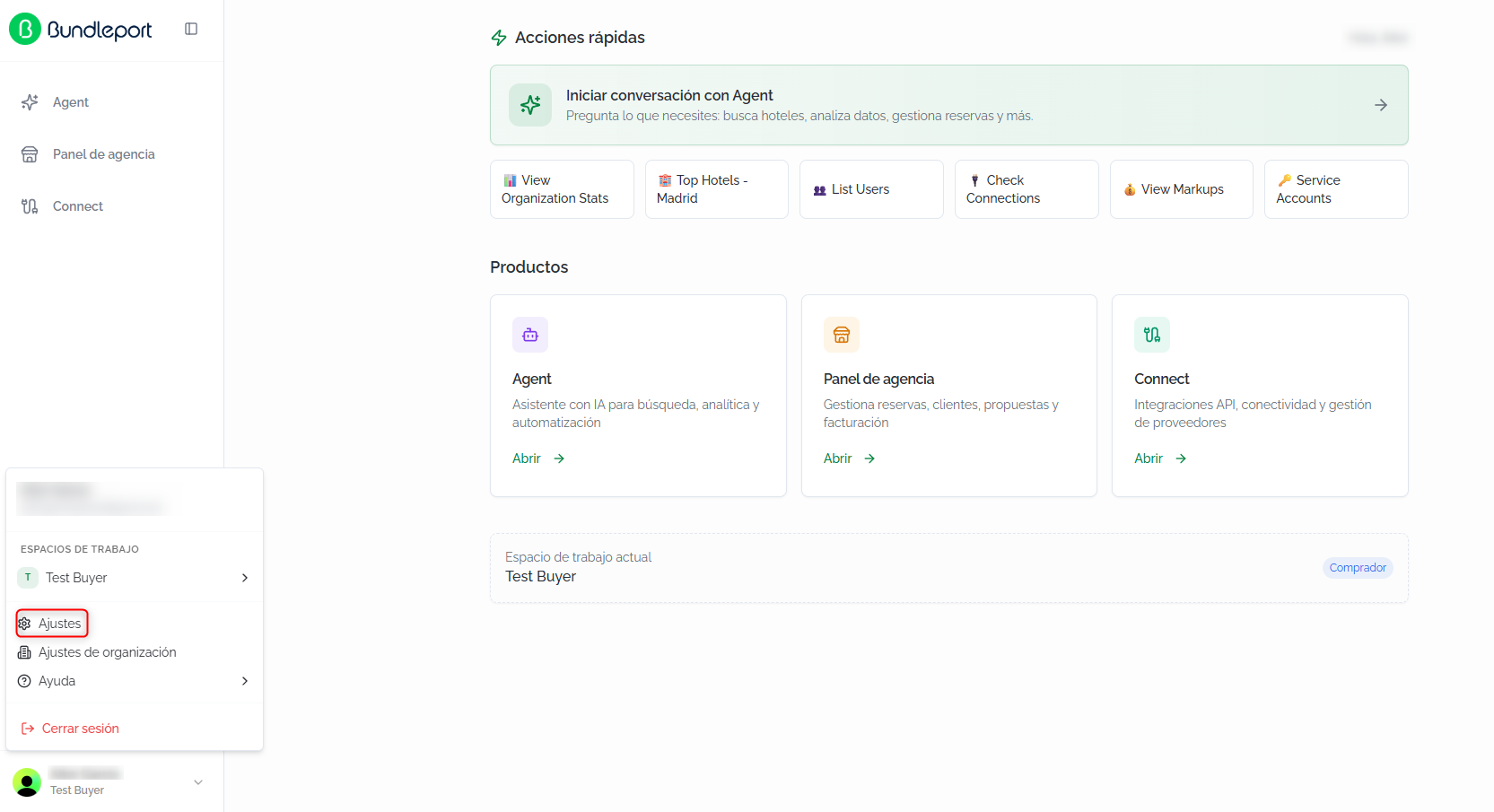Click the Productos section heading

529,267
